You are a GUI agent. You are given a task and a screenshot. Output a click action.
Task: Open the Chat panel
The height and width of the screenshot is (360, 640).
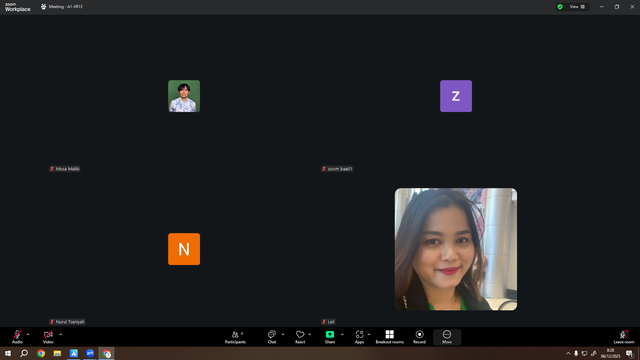pyautogui.click(x=271, y=337)
